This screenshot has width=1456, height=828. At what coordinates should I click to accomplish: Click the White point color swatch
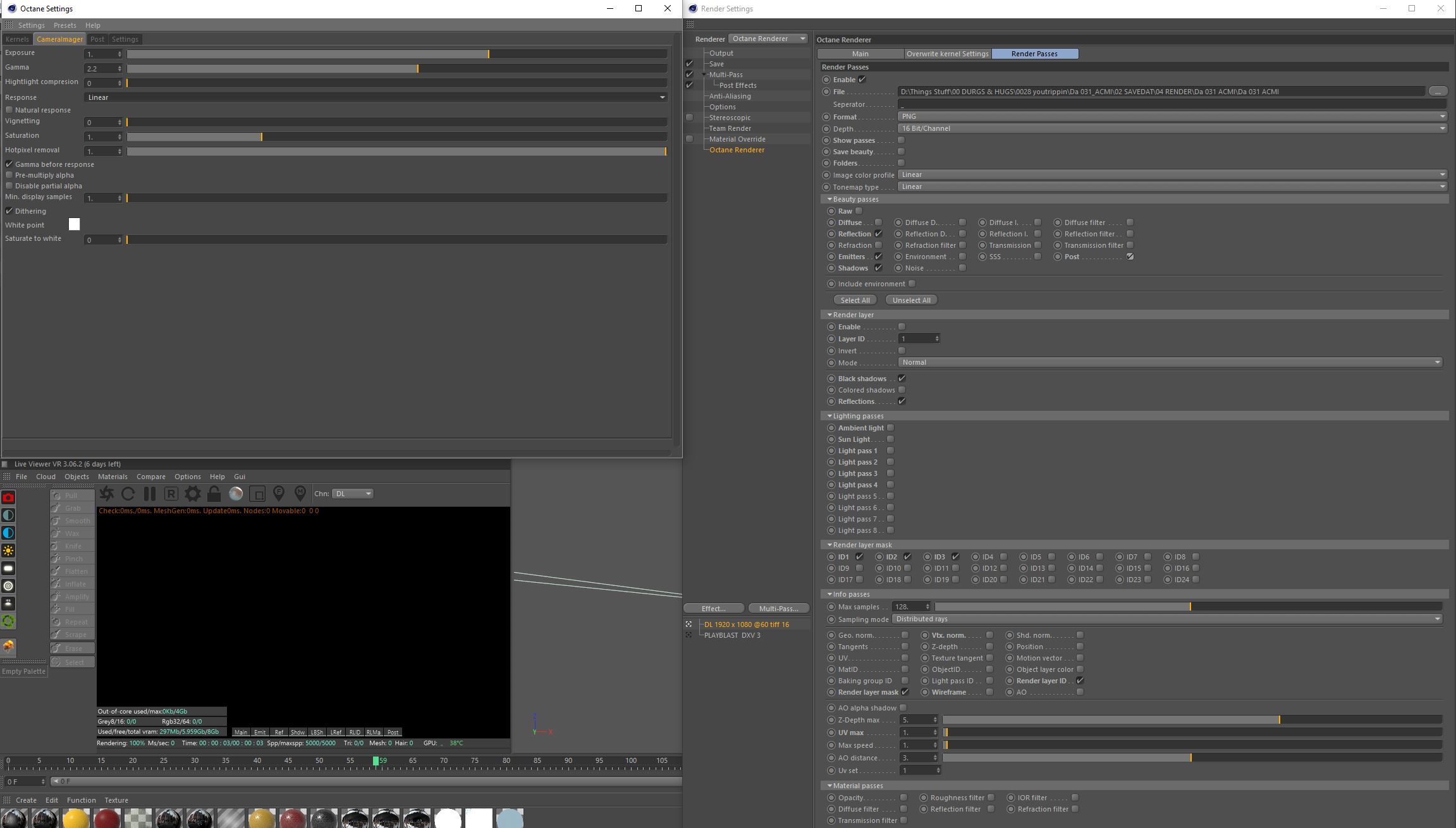coord(74,224)
